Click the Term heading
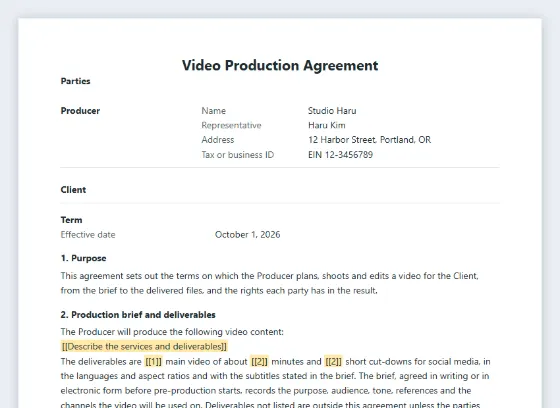The height and width of the screenshot is (408, 560). pyautogui.click(x=71, y=220)
